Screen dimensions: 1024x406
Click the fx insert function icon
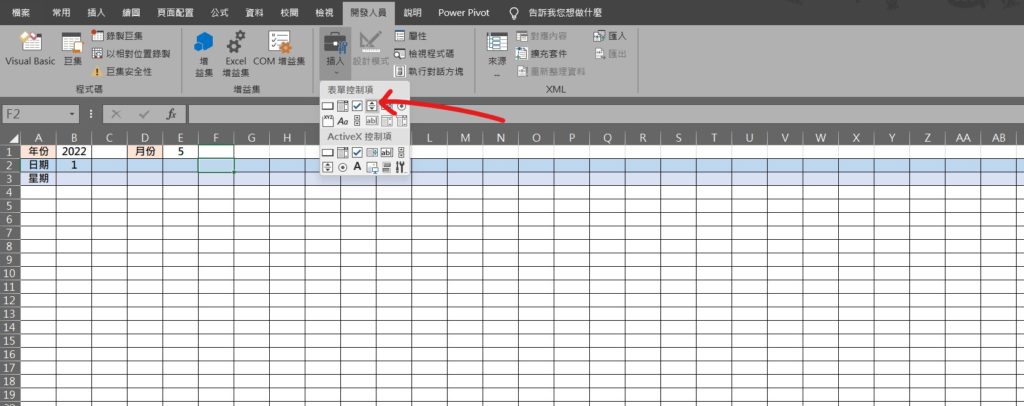pyautogui.click(x=171, y=114)
